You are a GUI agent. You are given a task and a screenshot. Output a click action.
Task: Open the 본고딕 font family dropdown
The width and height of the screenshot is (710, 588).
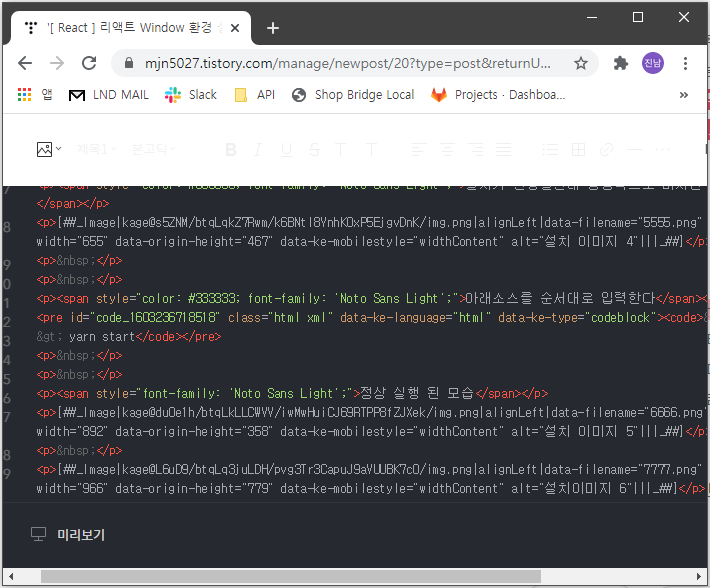coord(153,148)
